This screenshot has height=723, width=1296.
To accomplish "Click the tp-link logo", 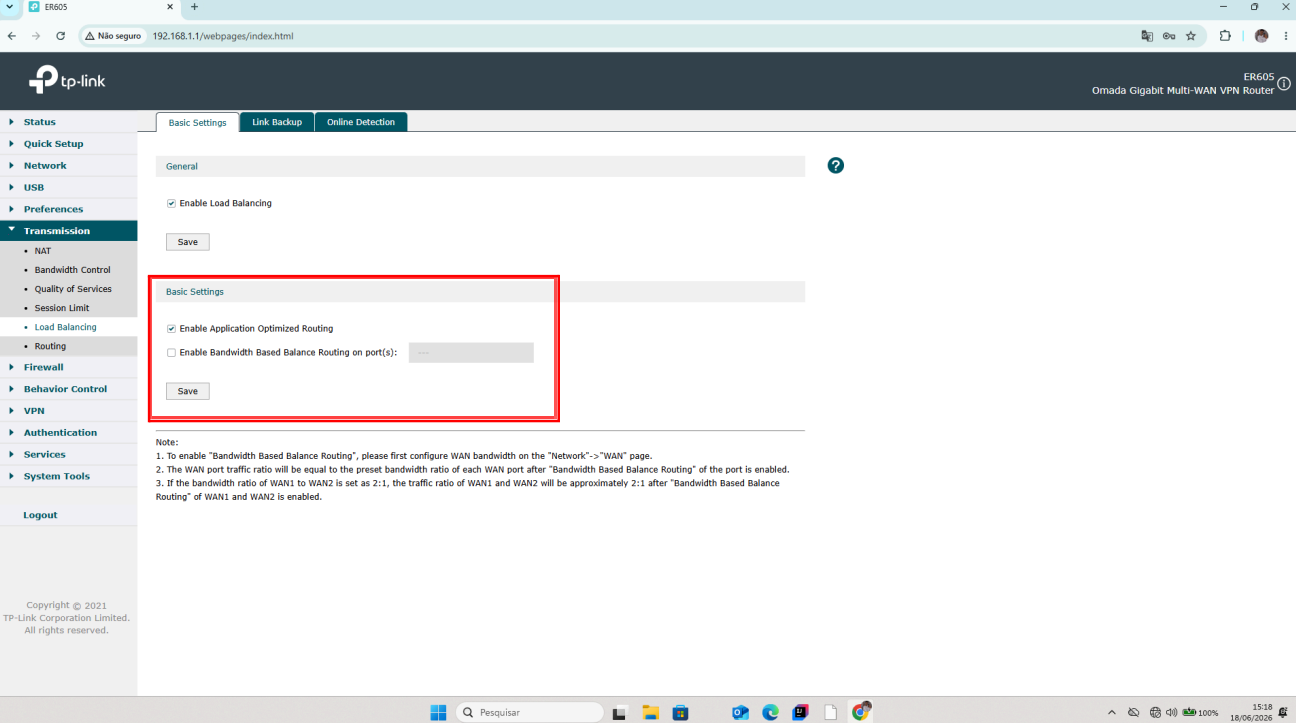I will point(67,80).
